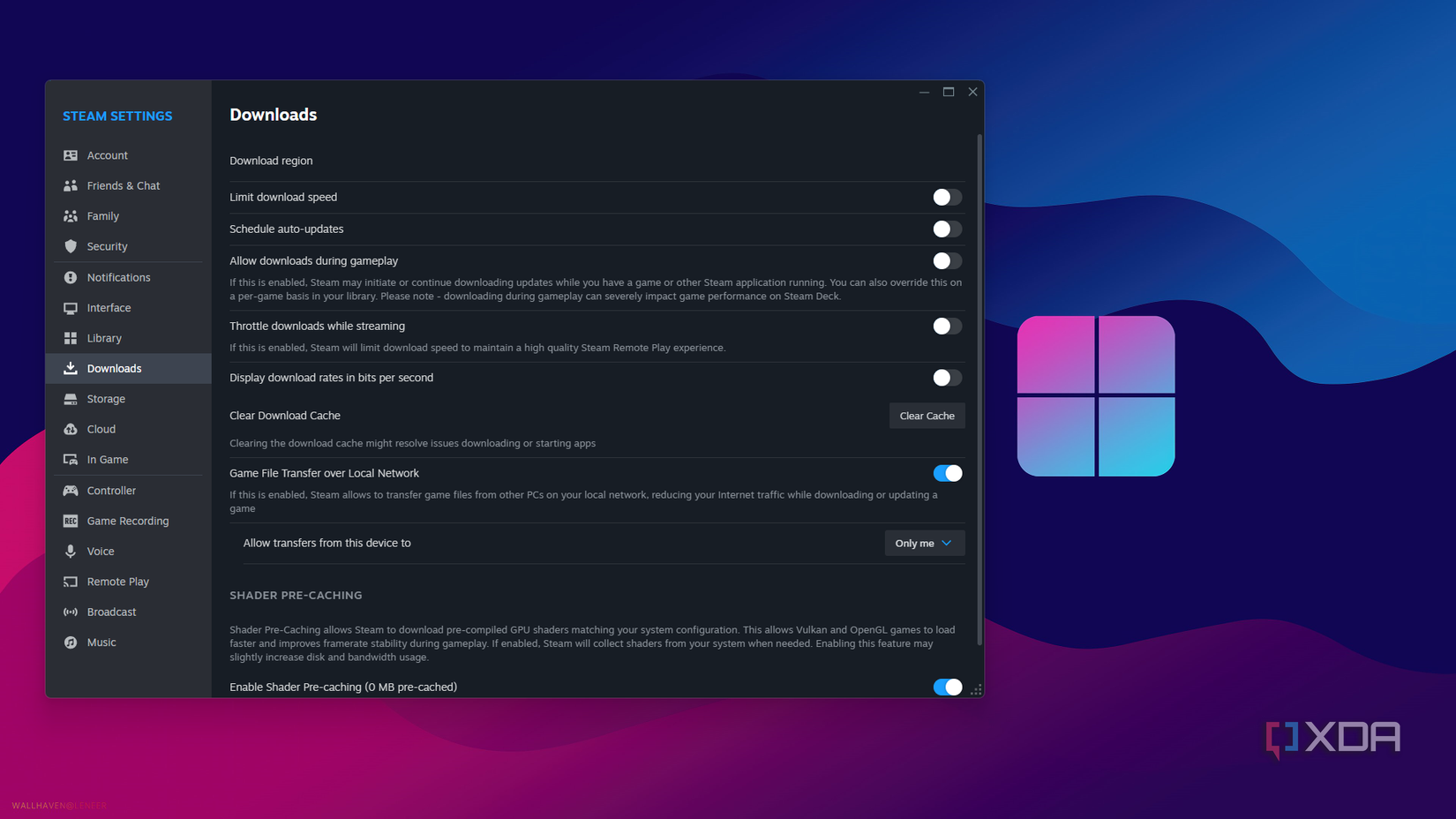Enable Schedule auto-updates switch

click(x=948, y=229)
